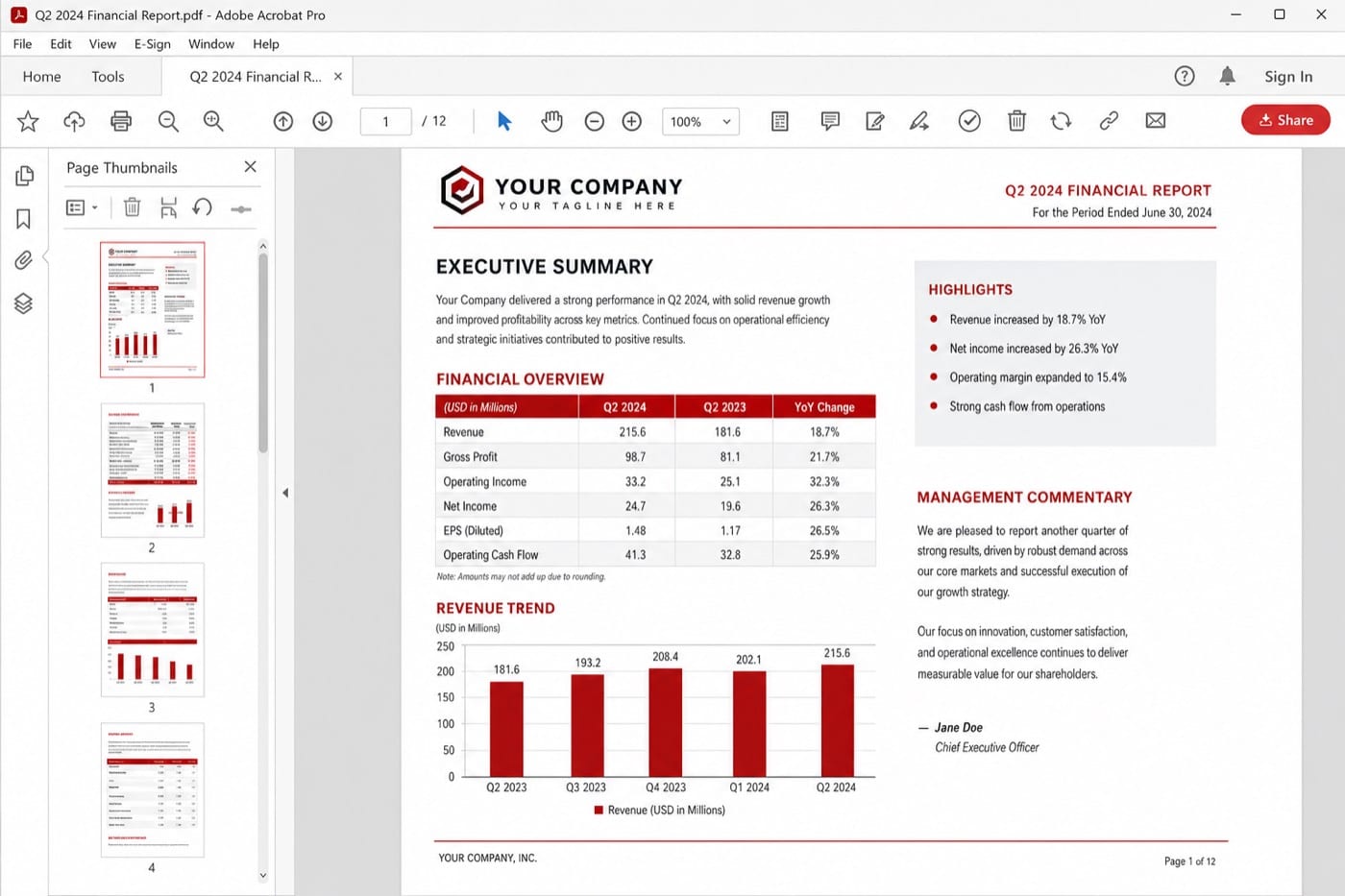Click the edit pencil-in-box icon
Screen dimensions: 1345x896
[875, 121]
